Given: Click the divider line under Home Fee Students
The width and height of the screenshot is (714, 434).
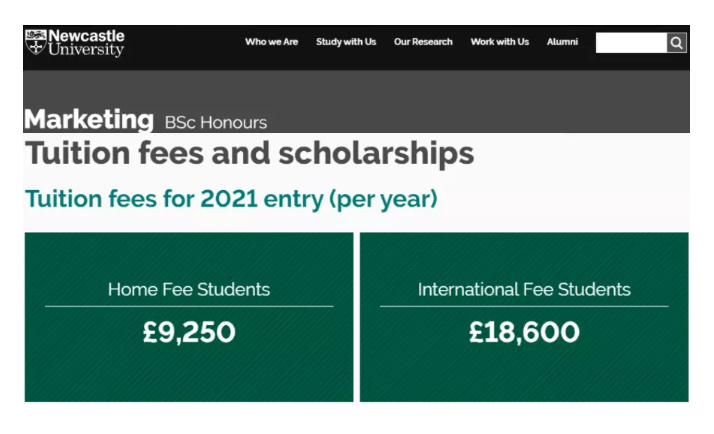Looking at the screenshot, I should pyautogui.click(x=189, y=306).
